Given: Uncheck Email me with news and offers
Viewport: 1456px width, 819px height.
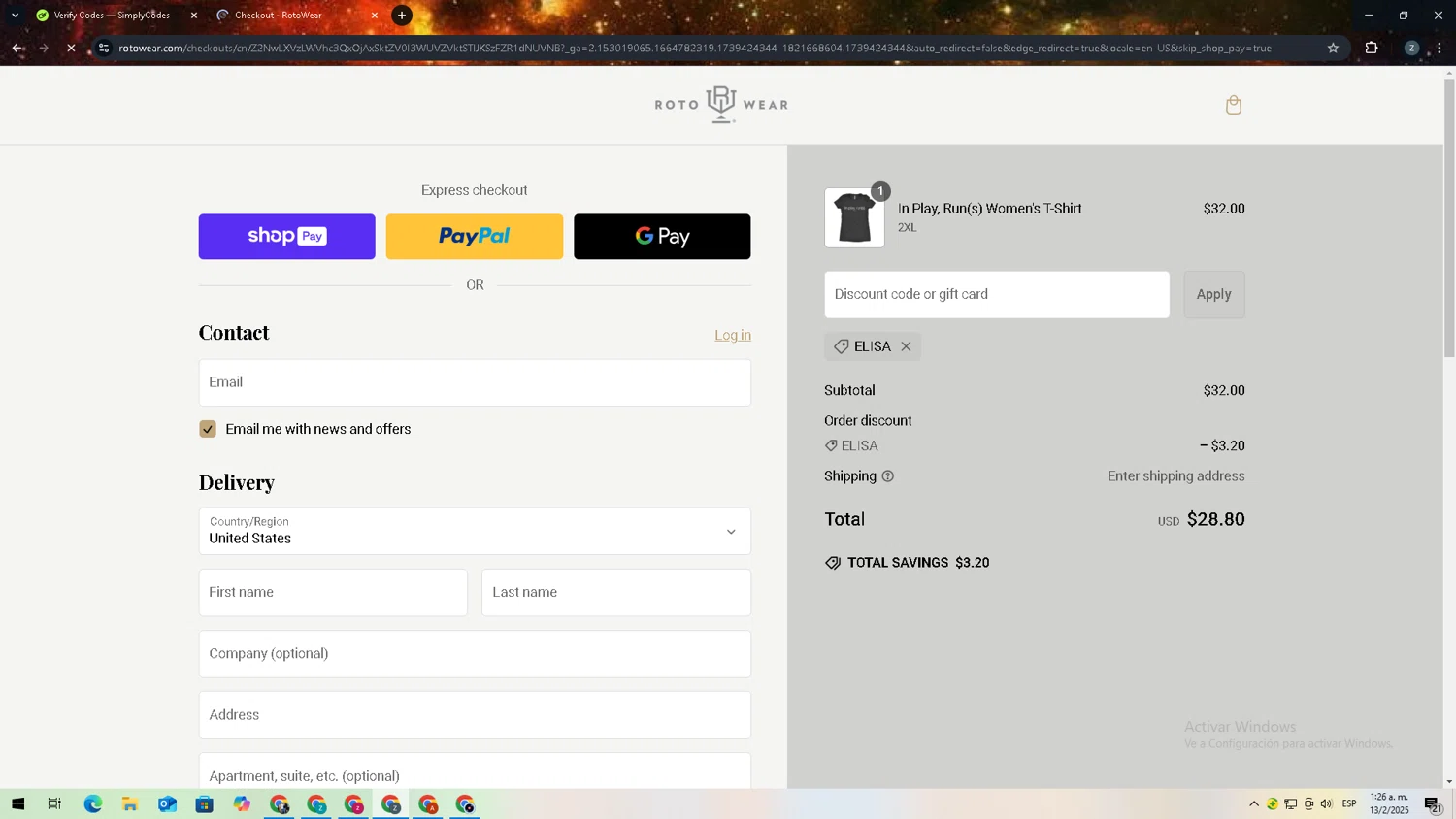Looking at the screenshot, I should click(x=208, y=429).
